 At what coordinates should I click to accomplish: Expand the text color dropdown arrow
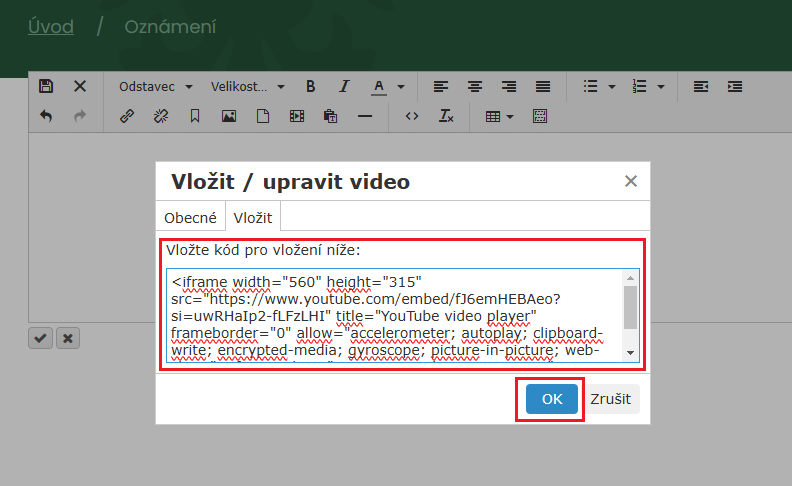400,87
